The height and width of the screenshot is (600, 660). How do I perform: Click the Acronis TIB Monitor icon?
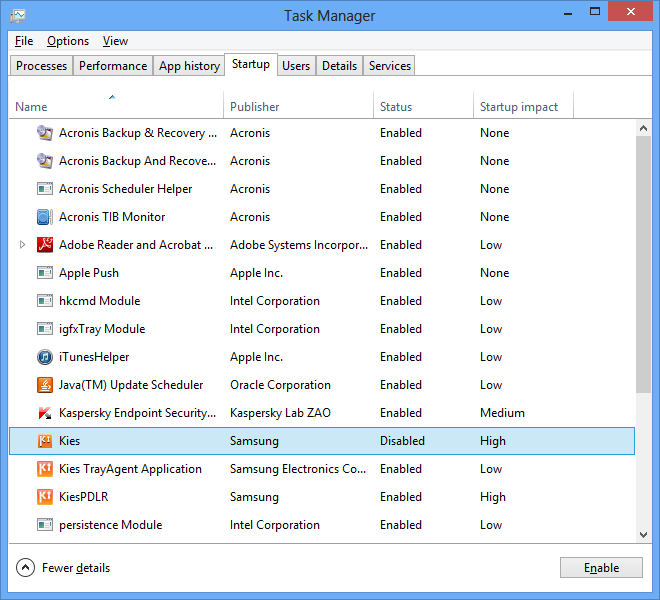coord(44,217)
